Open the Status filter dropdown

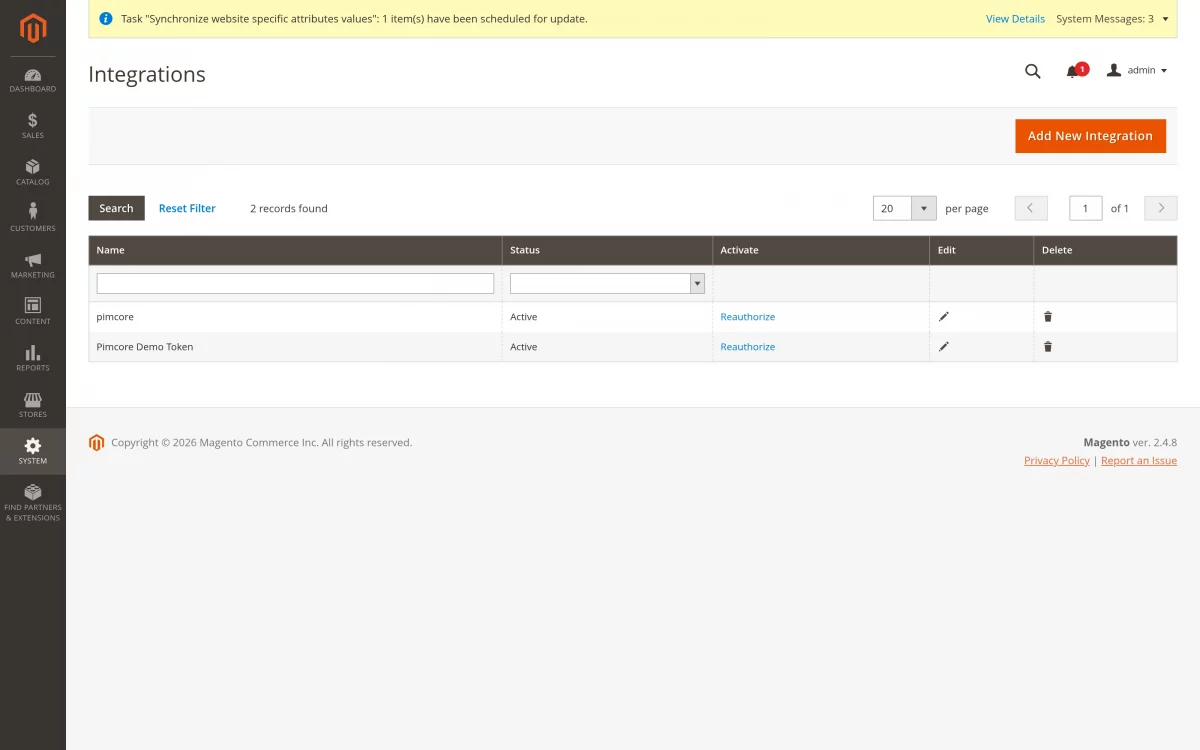pyautogui.click(x=607, y=283)
